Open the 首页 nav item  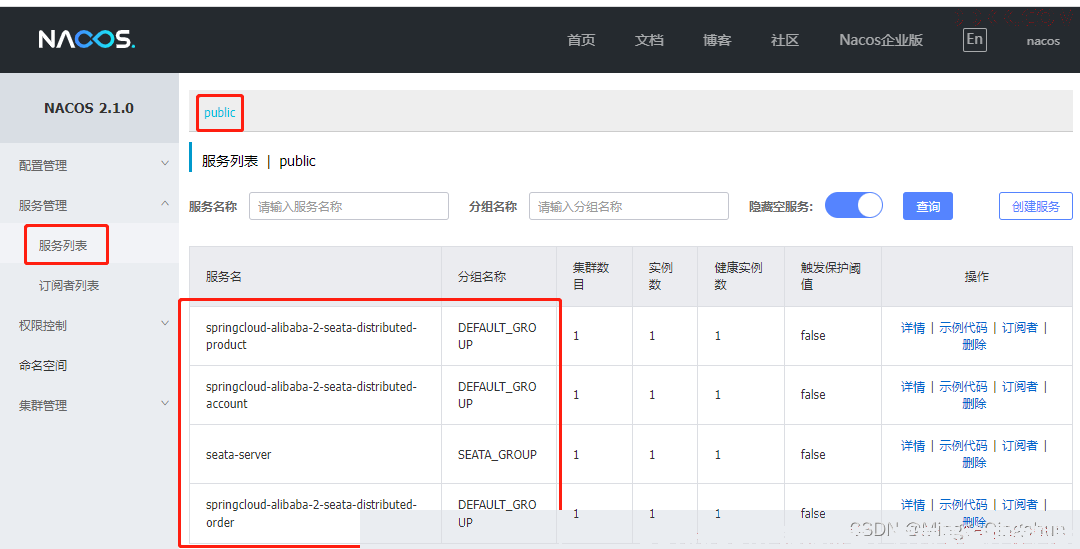pyautogui.click(x=581, y=40)
